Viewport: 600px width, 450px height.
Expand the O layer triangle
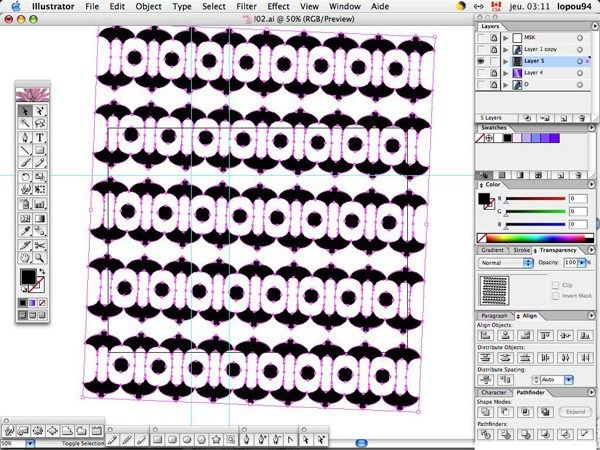506,85
